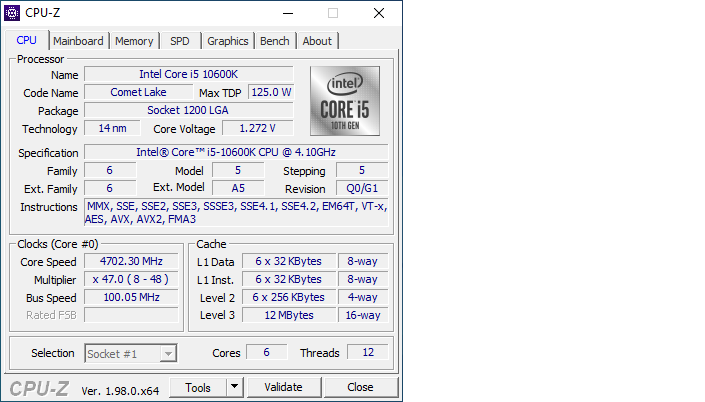Click the Cores value '6'
This screenshot has width=705, height=402.
click(267, 352)
